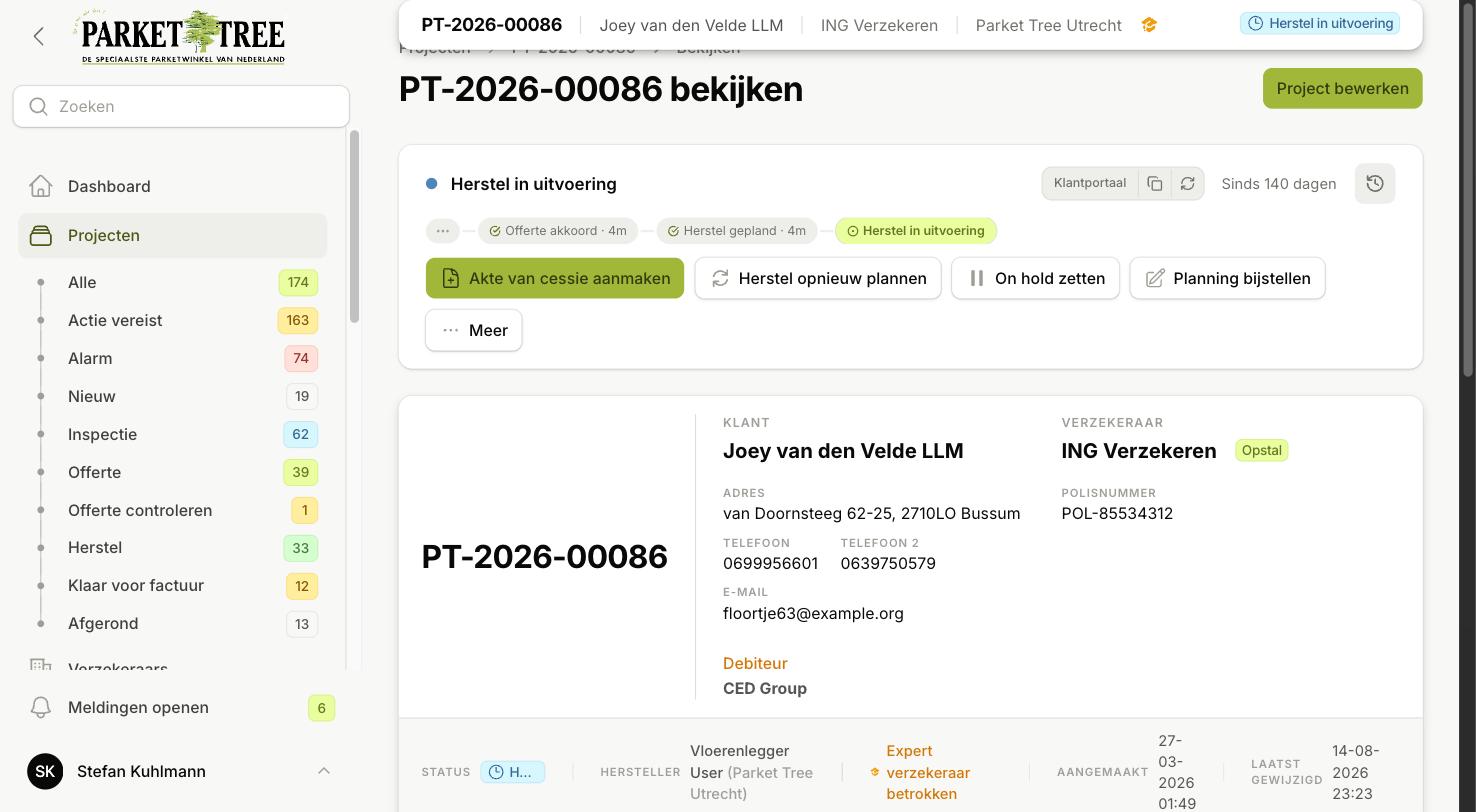Image resolution: width=1476 pixels, height=812 pixels.
Task: Click the Project bewerken button
Action: coord(1342,88)
